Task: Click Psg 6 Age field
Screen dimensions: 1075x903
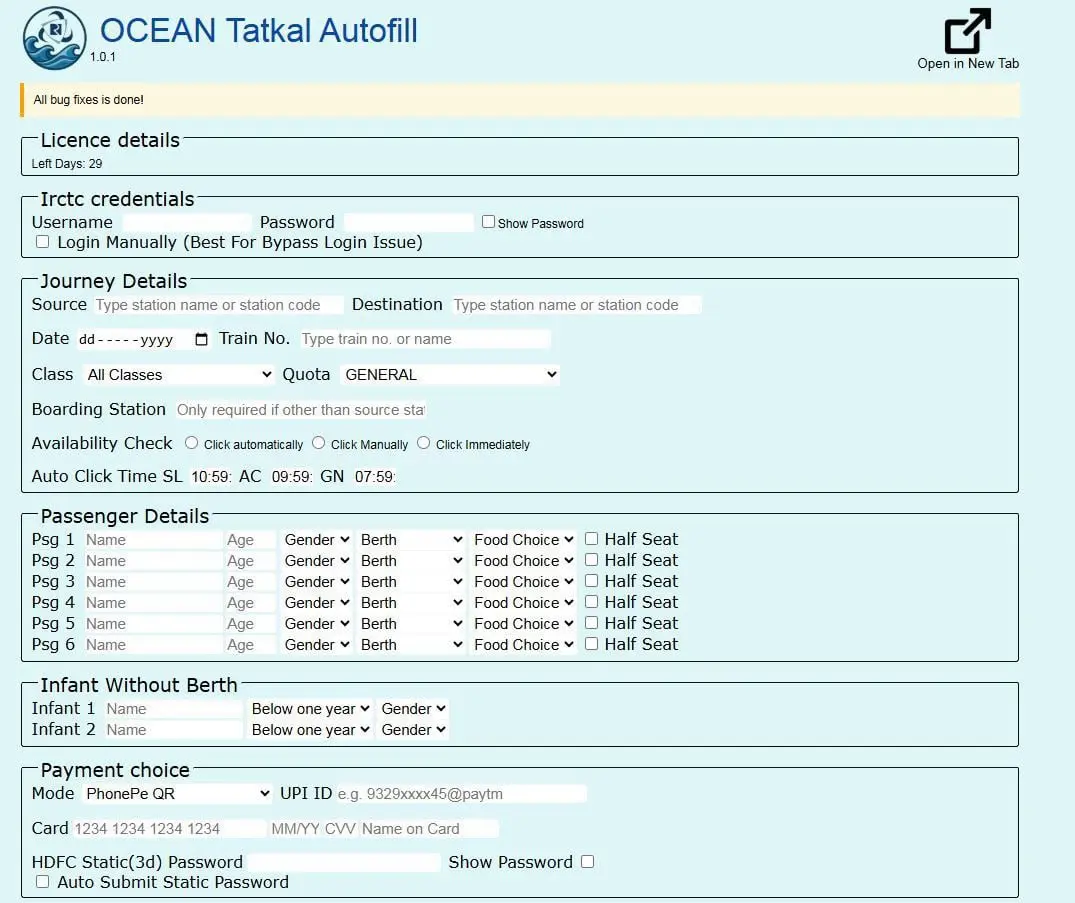Action: coord(250,645)
